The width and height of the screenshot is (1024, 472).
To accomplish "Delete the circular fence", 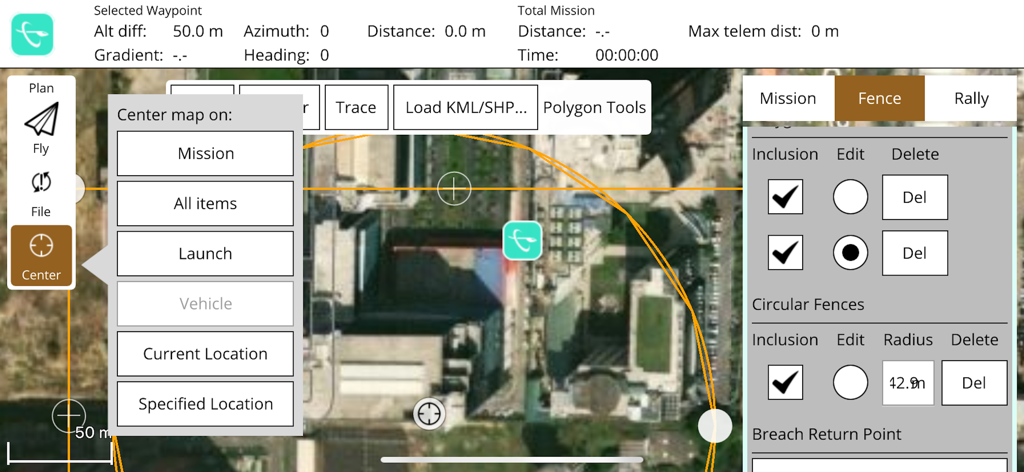I will (974, 383).
